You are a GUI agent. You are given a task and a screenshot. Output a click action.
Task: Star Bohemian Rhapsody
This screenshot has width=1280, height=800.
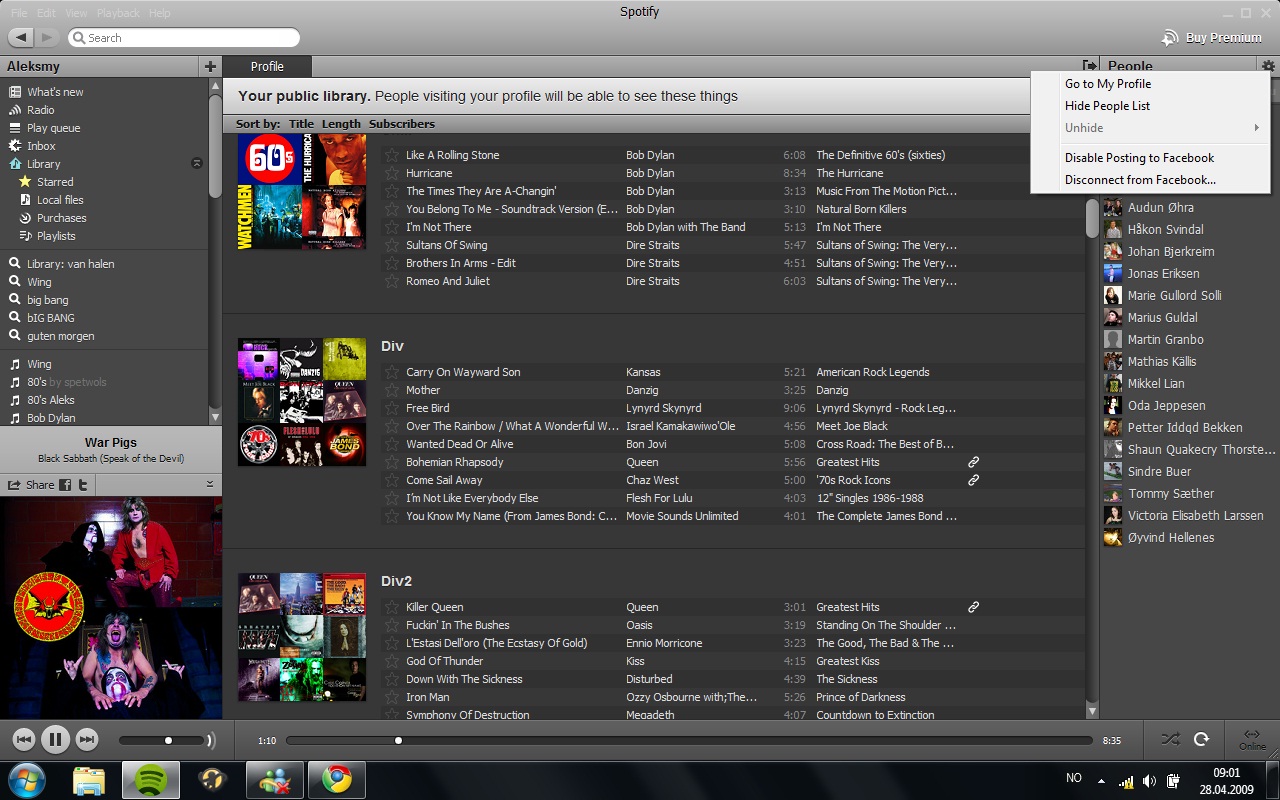click(392, 462)
